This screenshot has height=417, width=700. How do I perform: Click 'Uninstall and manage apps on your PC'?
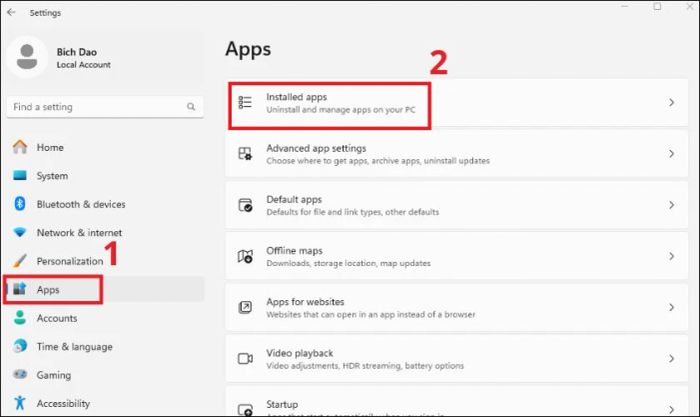[341, 110]
